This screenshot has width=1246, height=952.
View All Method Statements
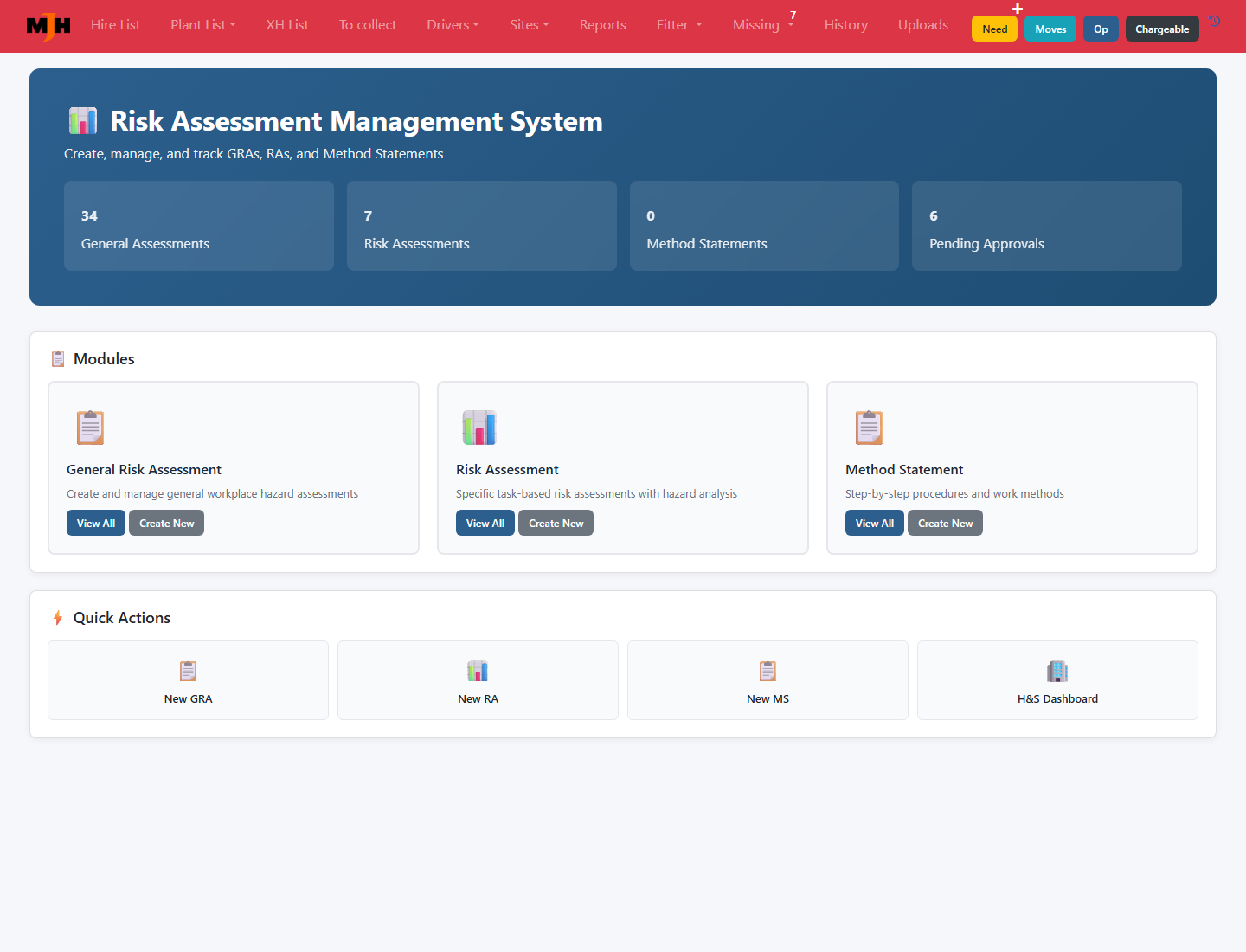coord(875,523)
